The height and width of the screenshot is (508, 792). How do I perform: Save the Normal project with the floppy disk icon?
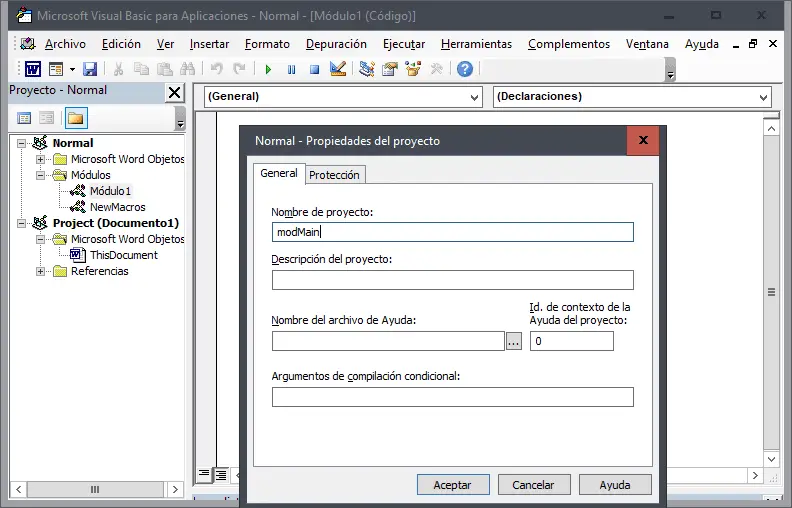point(90,69)
